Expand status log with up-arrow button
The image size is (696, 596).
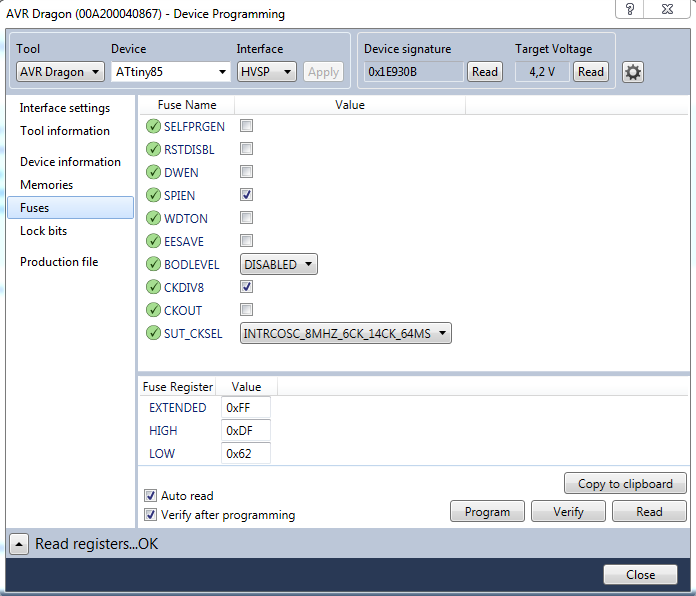pyautogui.click(x=19, y=544)
